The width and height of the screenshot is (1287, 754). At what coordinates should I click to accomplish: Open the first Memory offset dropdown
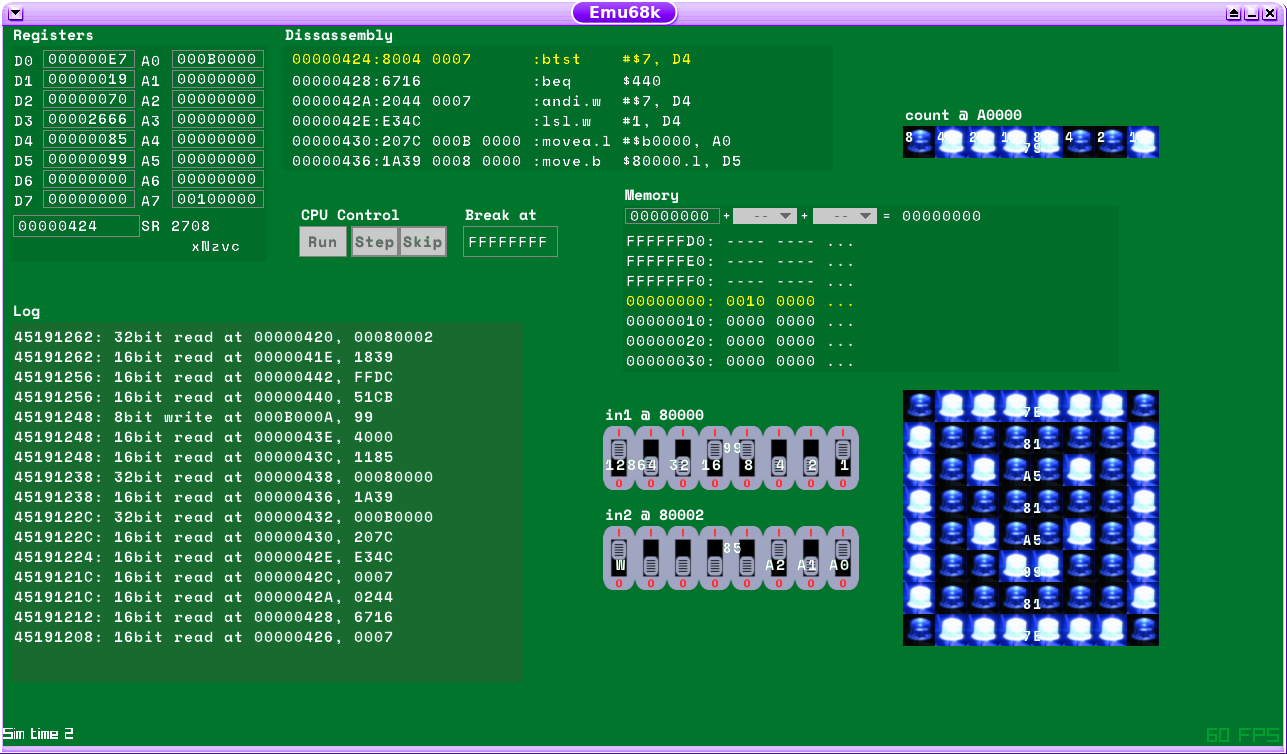766,216
